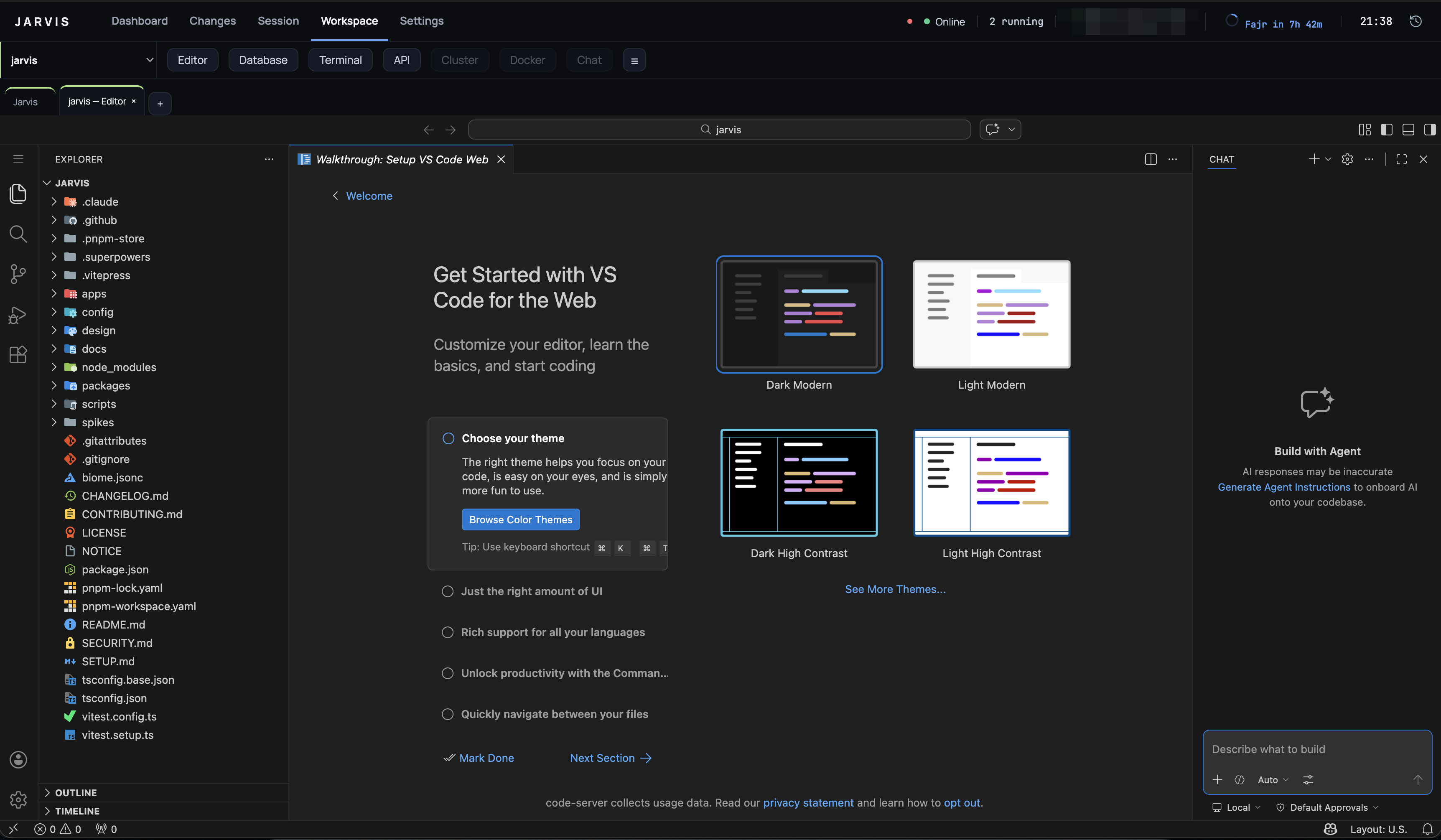The height and width of the screenshot is (840, 1441).
Task: Click the hamburger menu above the activity bar
Action: tap(18, 159)
